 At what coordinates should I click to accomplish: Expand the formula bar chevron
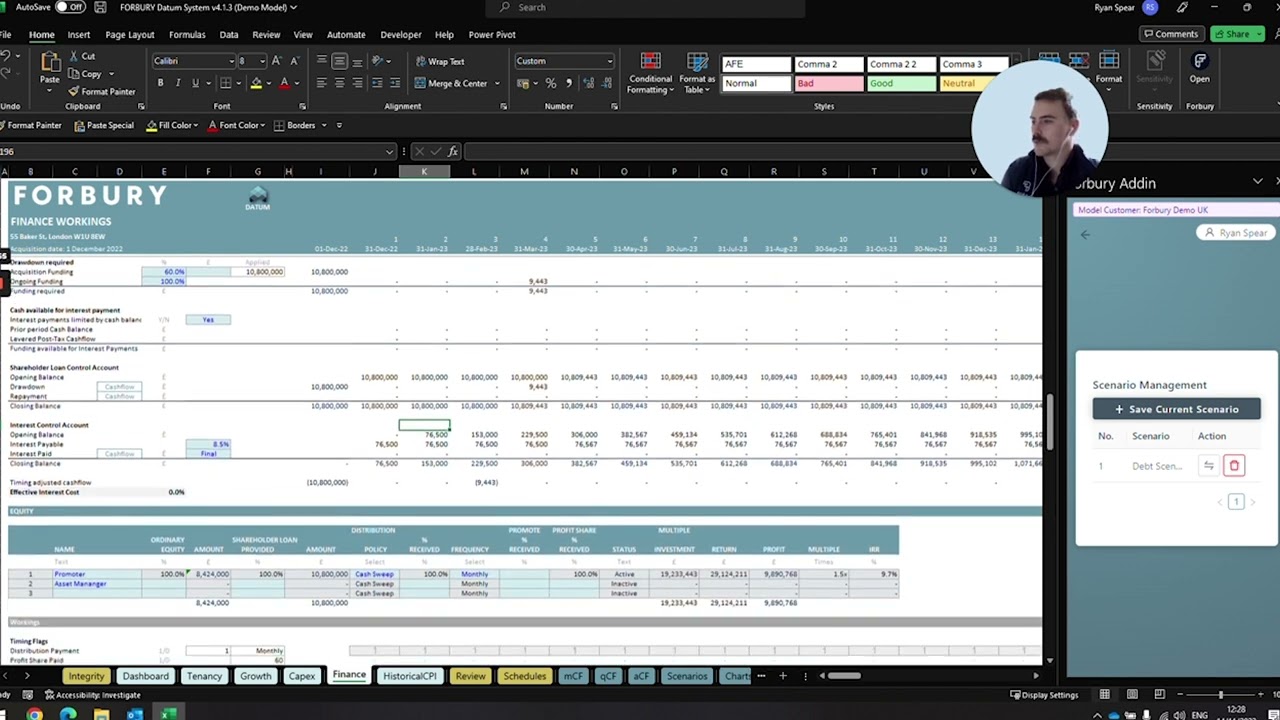coord(390,152)
